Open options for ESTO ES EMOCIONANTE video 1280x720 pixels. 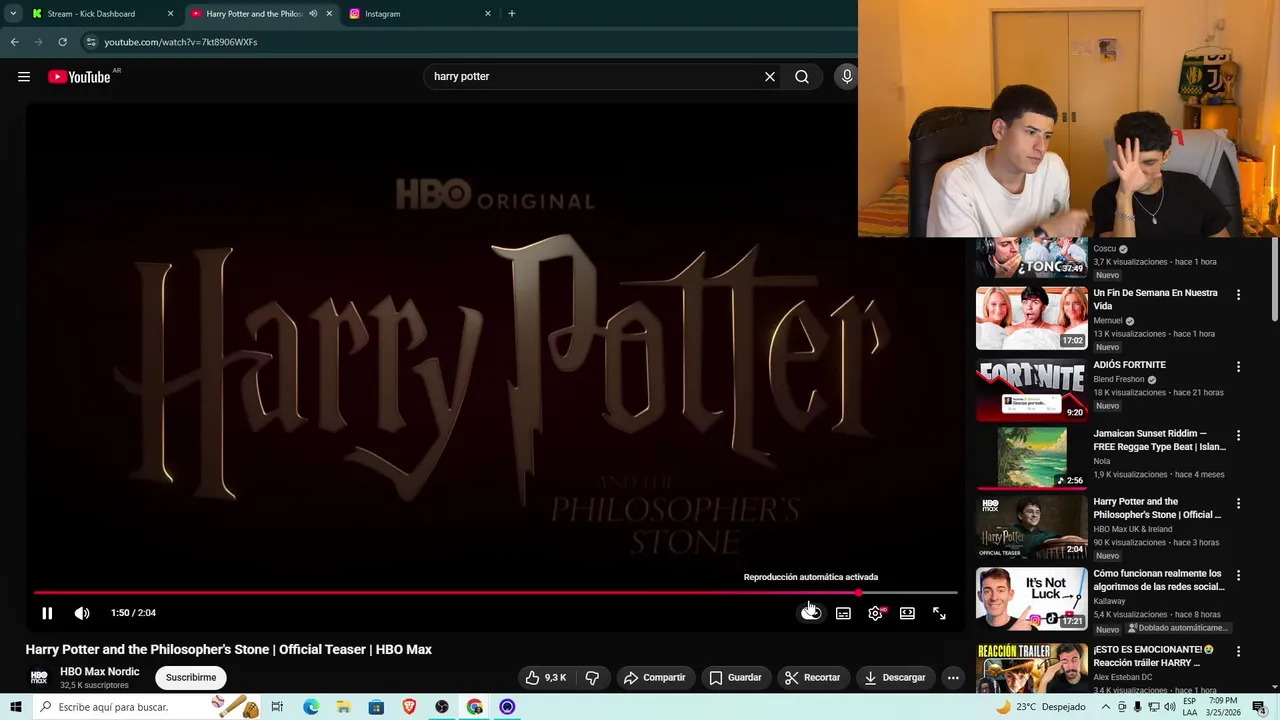click(1238, 651)
